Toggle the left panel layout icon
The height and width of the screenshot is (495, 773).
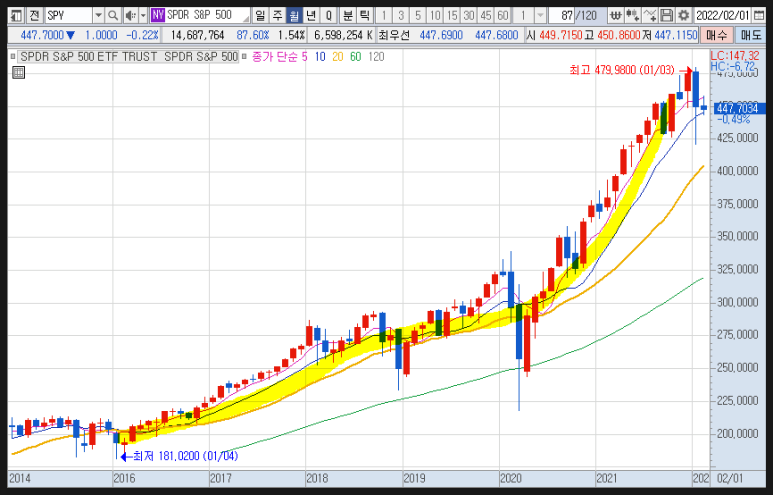tap(16, 16)
